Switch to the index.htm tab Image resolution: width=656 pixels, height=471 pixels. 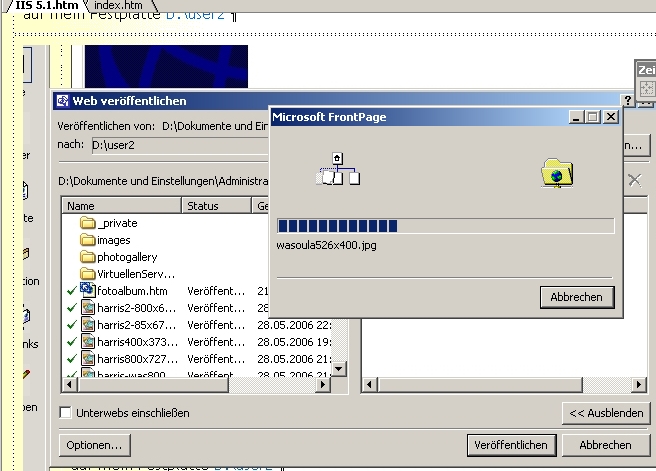pyautogui.click(x=119, y=6)
